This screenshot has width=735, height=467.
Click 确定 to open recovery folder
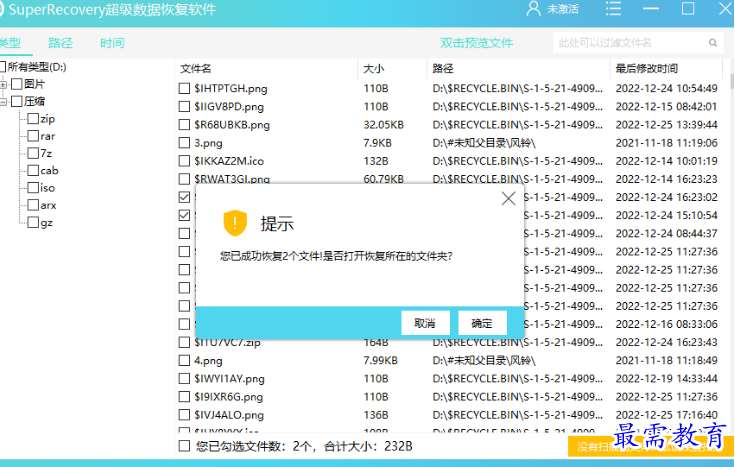[482, 323]
